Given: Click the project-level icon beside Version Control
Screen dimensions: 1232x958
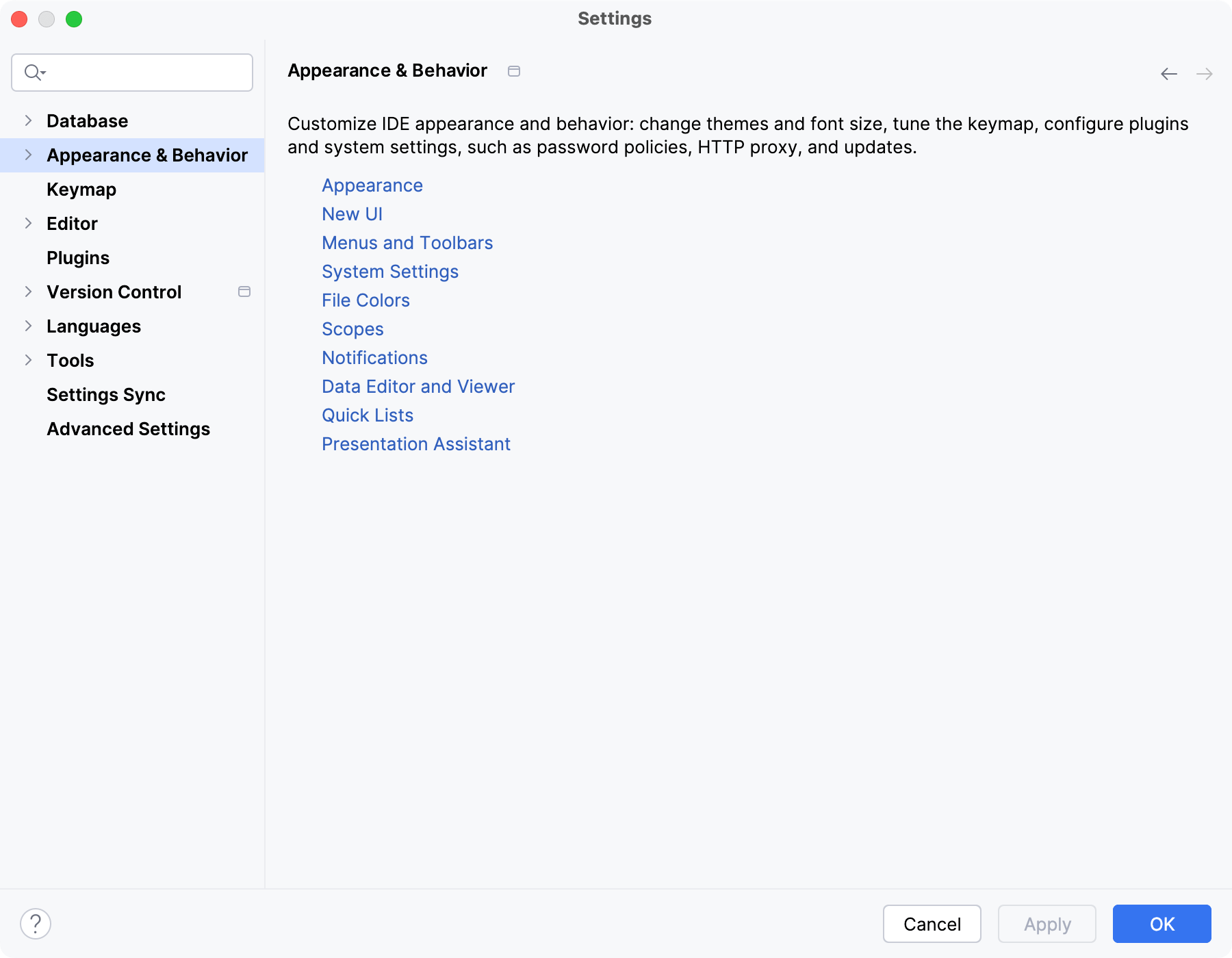Looking at the screenshot, I should point(244,292).
